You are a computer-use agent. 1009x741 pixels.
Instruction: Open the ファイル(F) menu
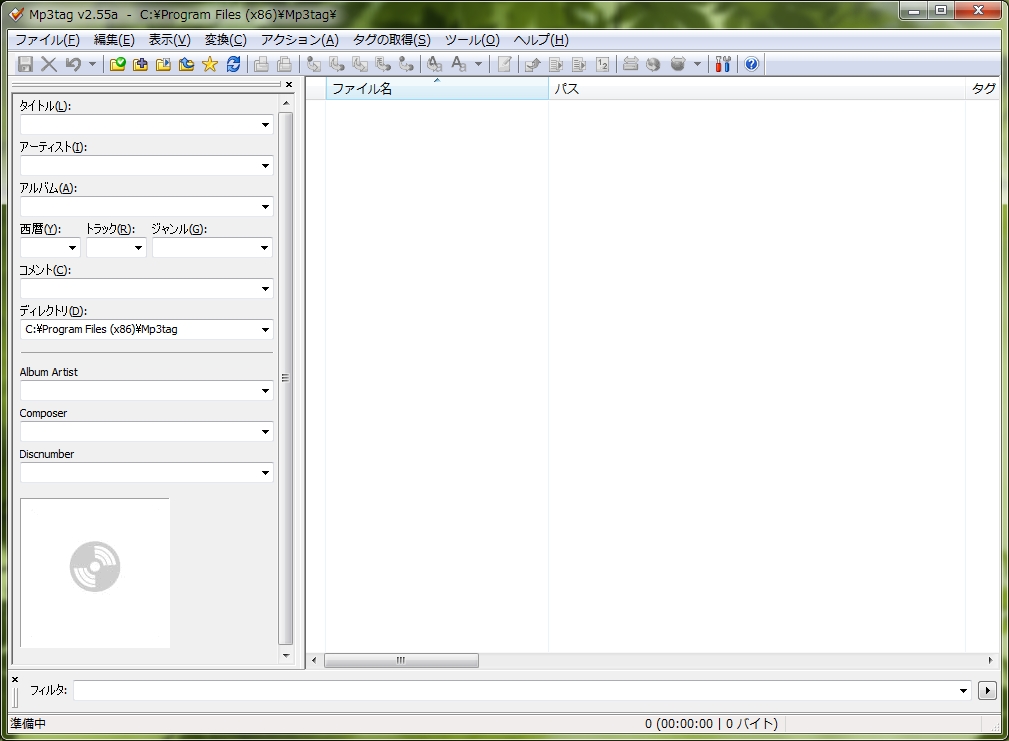click(48, 40)
